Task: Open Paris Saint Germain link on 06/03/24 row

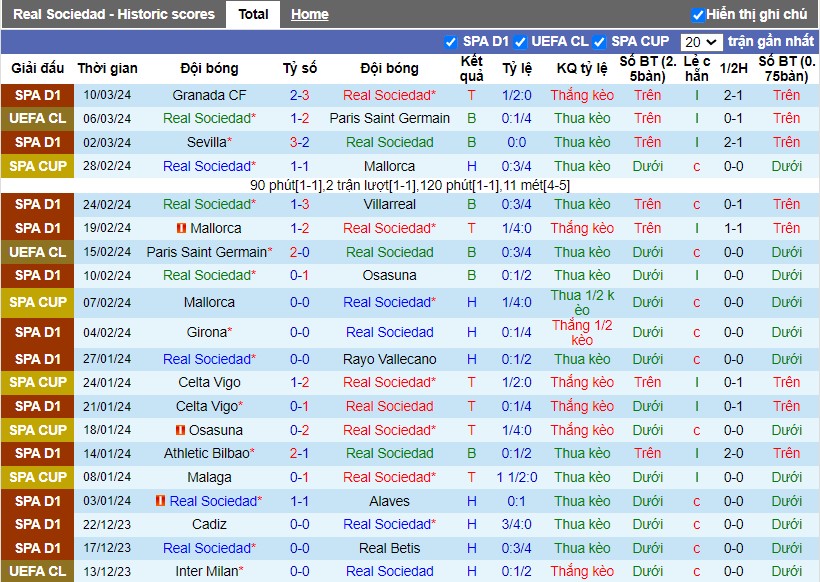Action: (x=390, y=118)
